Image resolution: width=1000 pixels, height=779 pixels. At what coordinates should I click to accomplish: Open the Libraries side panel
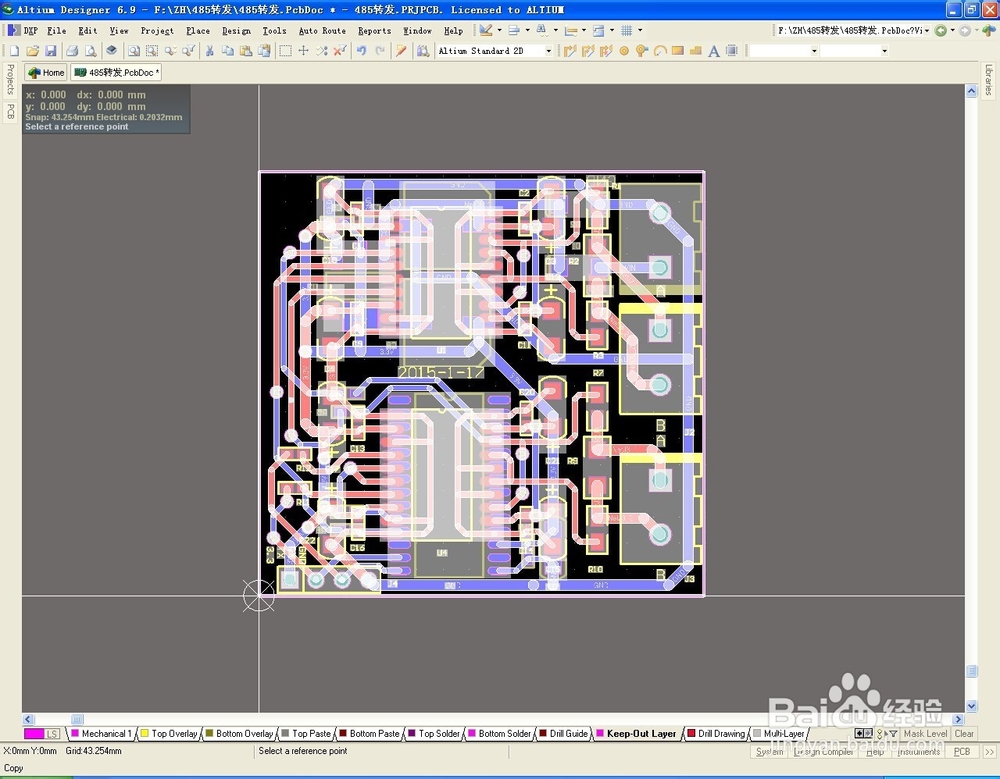(x=989, y=80)
